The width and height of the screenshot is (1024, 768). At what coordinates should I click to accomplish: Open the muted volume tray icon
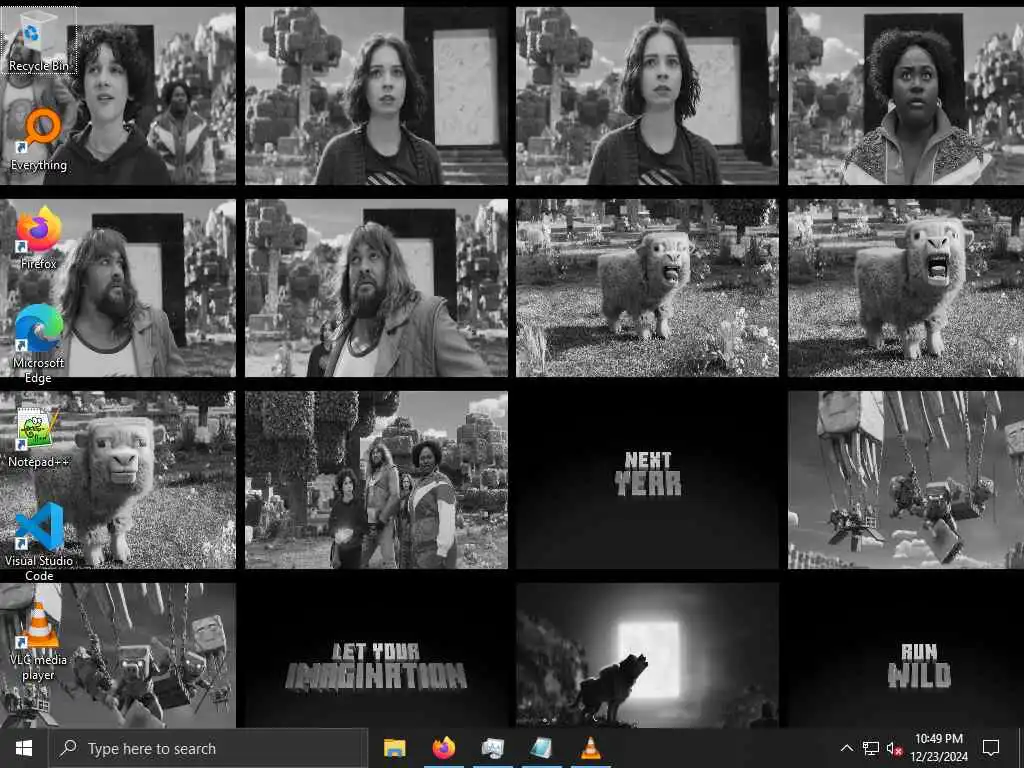click(x=894, y=748)
